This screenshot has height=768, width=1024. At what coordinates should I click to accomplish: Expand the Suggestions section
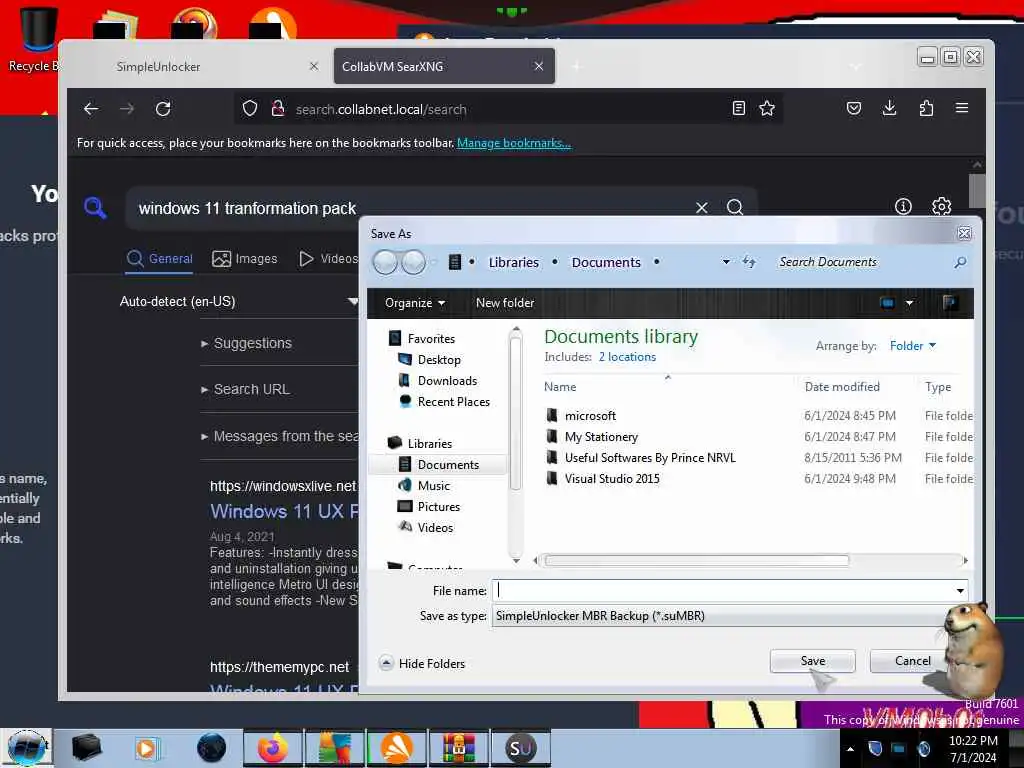click(247, 344)
